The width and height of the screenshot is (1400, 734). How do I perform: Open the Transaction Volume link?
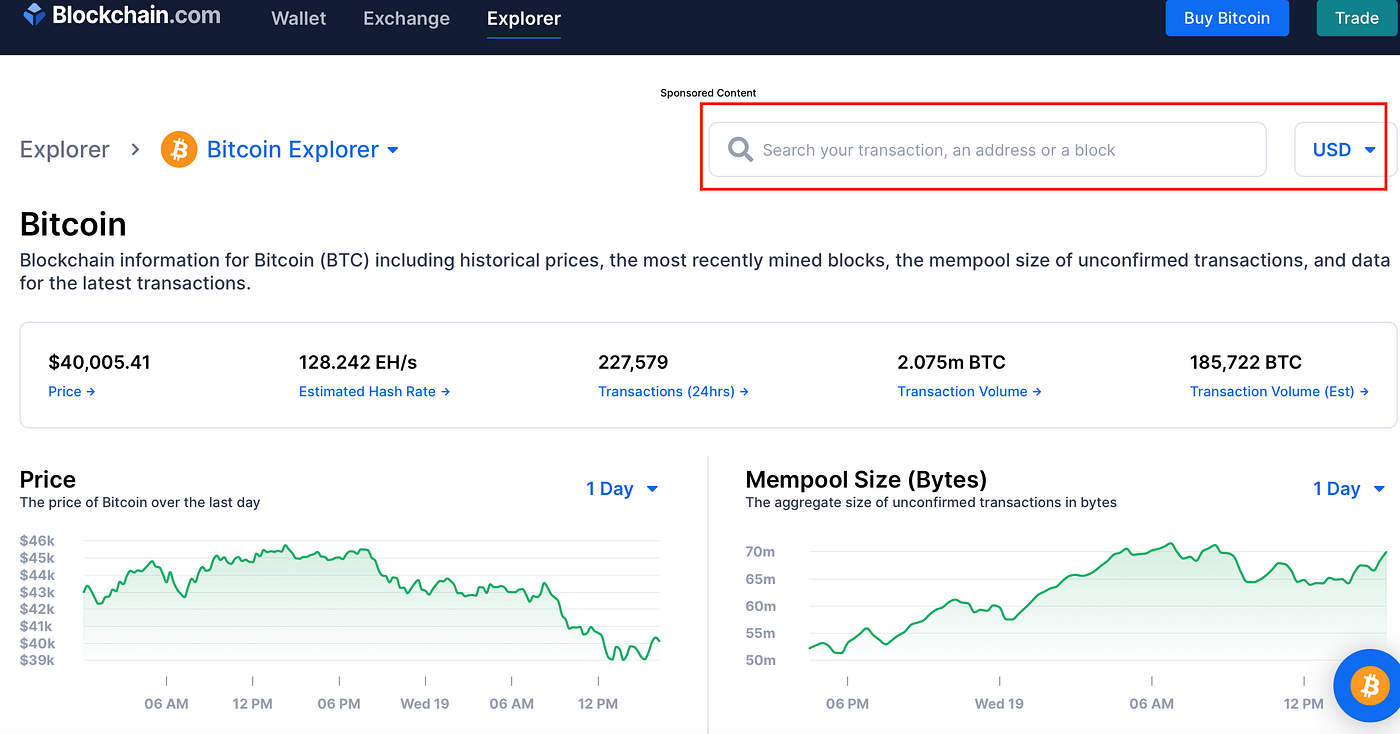coord(970,392)
